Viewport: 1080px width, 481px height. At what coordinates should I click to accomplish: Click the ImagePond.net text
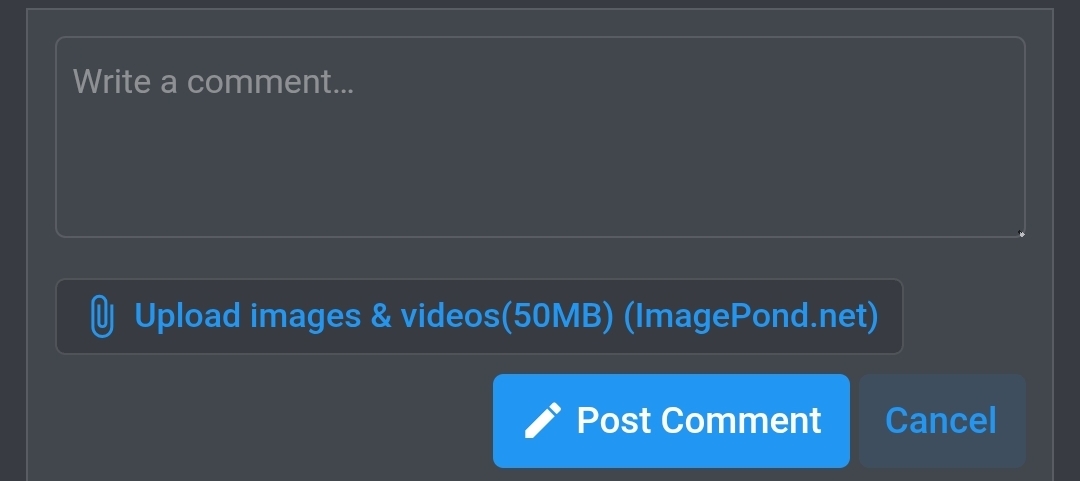tap(751, 316)
